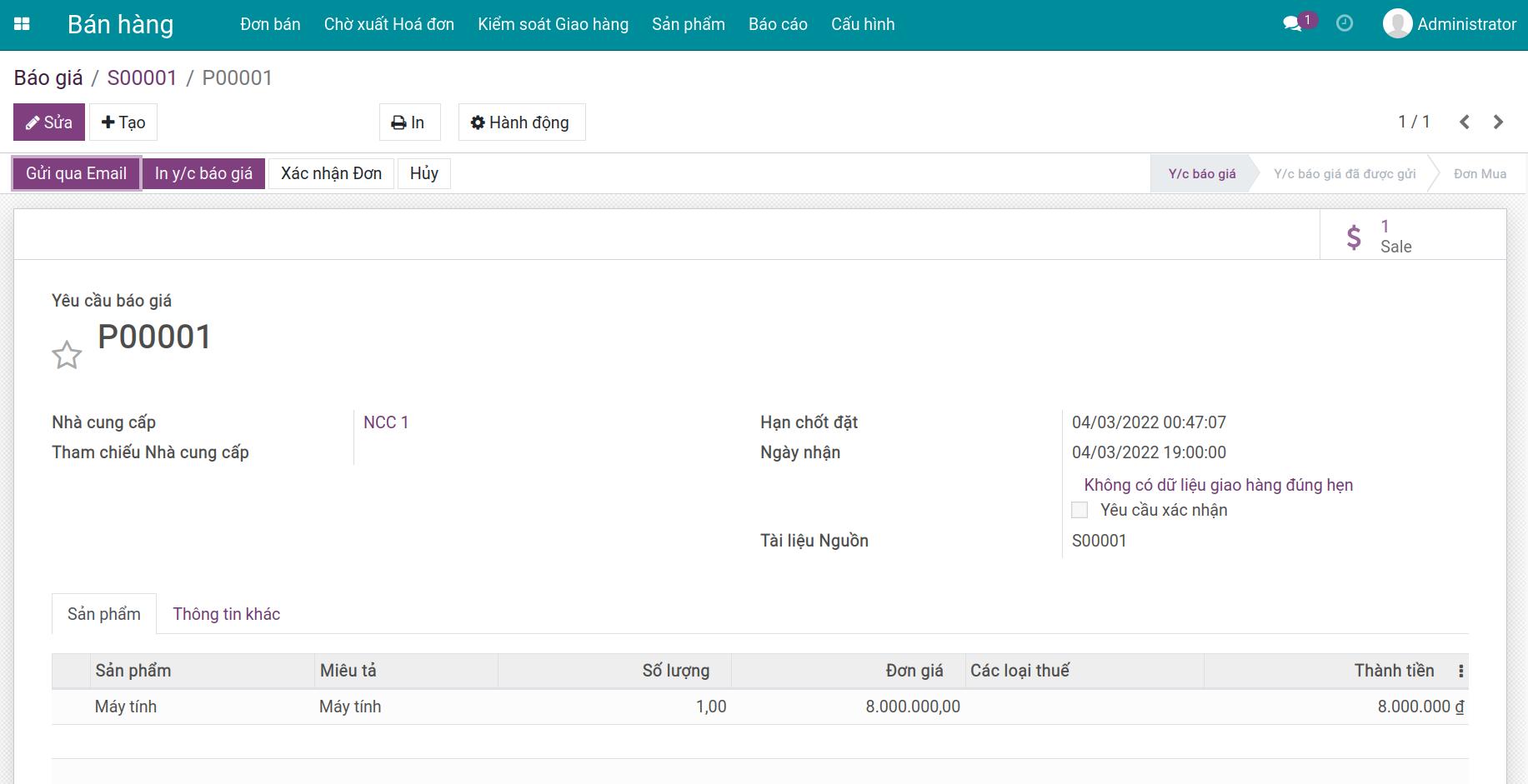Open the Báo cáo menu
The height and width of the screenshot is (784, 1528).
point(777,24)
